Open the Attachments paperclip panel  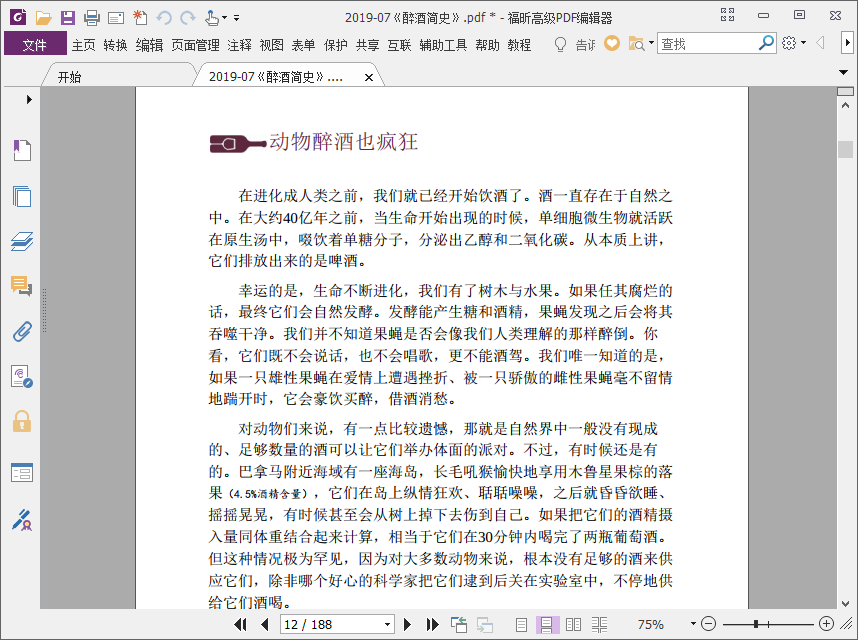pyautogui.click(x=22, y=332)
